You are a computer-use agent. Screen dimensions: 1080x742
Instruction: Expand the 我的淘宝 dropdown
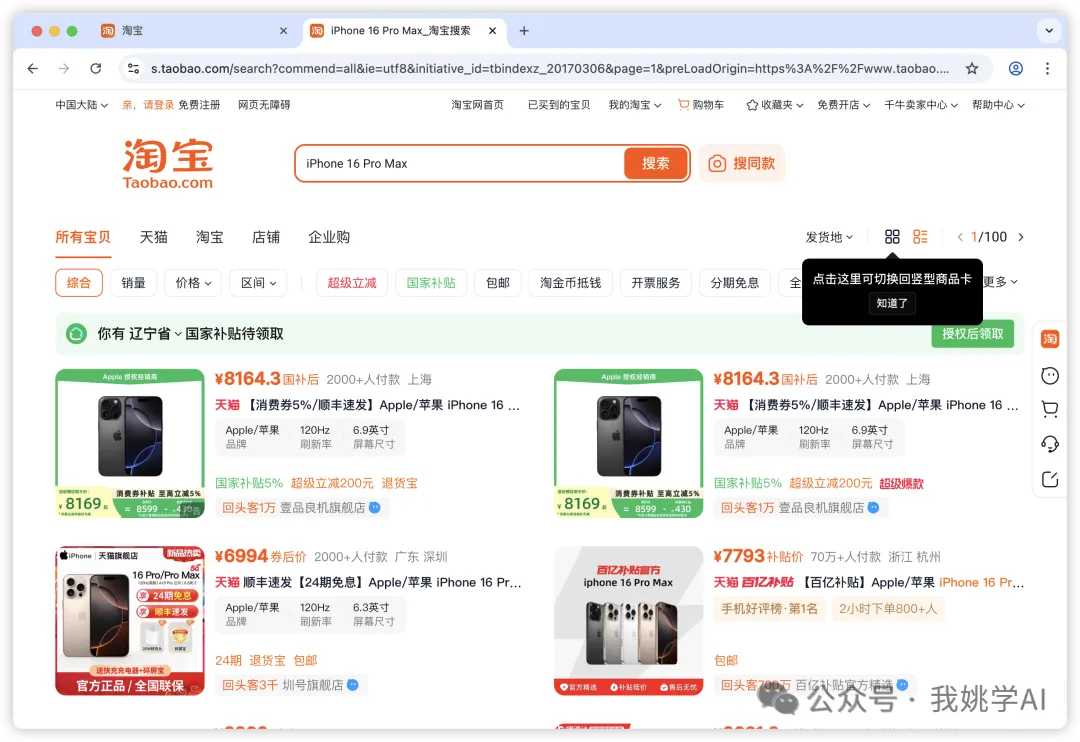click(634, 105)
